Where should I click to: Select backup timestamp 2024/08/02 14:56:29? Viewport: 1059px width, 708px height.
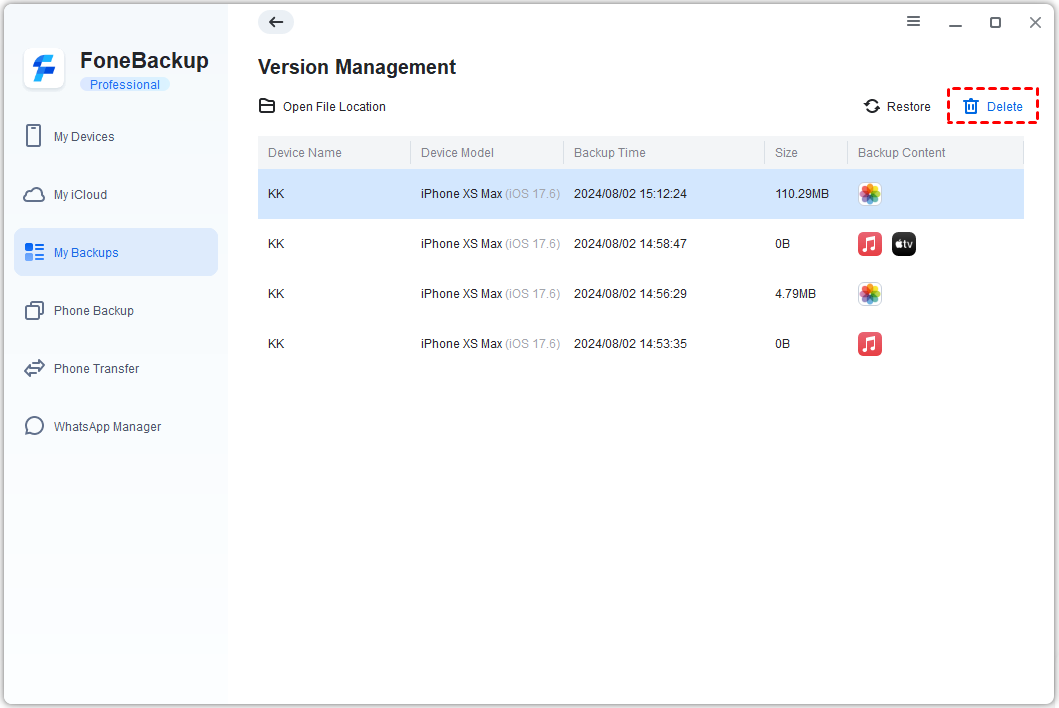[630, 294]
